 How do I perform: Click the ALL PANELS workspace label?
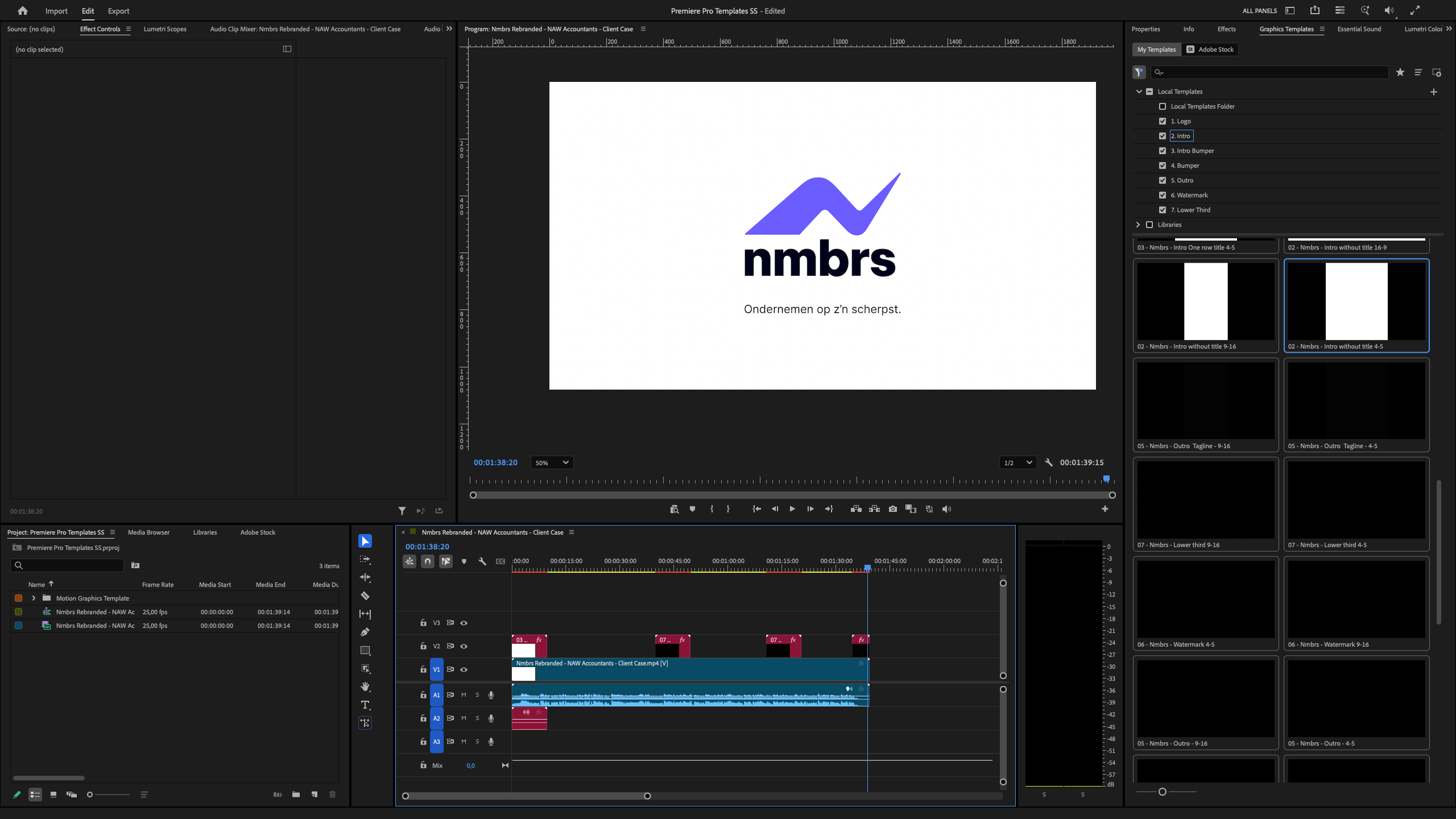click(x=1260, y=11)
